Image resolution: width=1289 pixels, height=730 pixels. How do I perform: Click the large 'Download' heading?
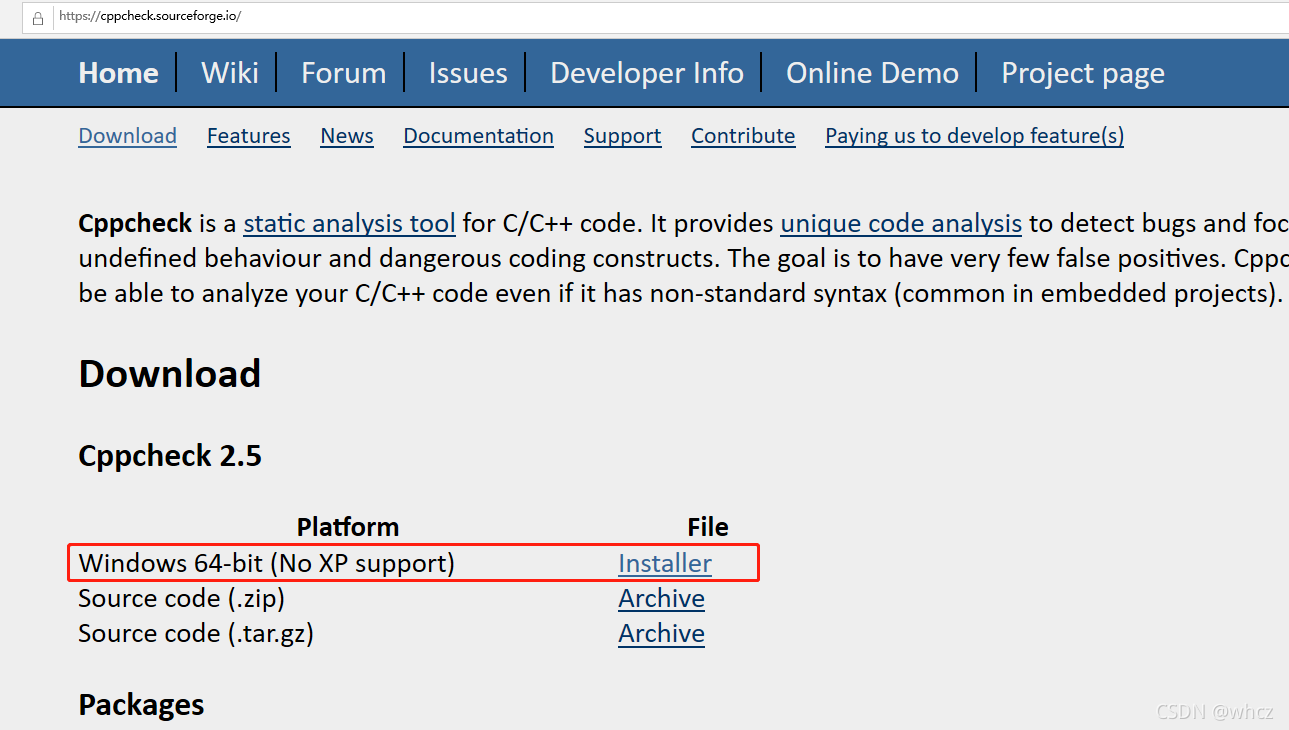pyautogui.click(x=170, y=374)
